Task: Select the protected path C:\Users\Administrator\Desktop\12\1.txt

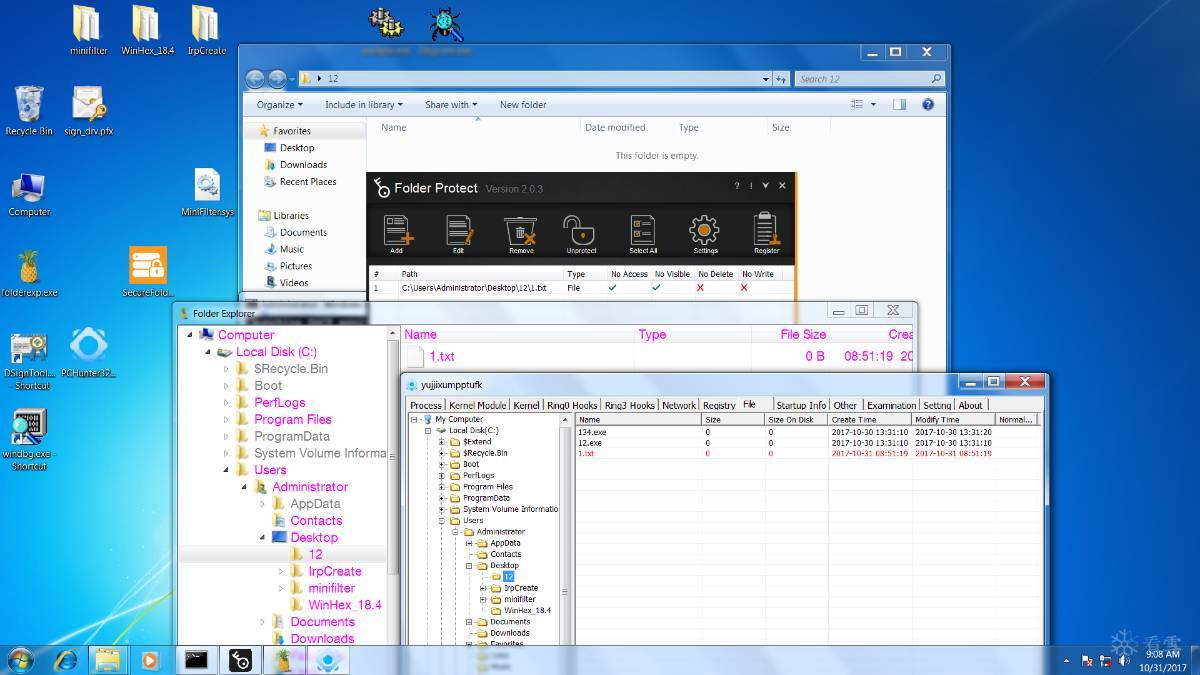Action: pyautogui.click(x=474, y=288)
